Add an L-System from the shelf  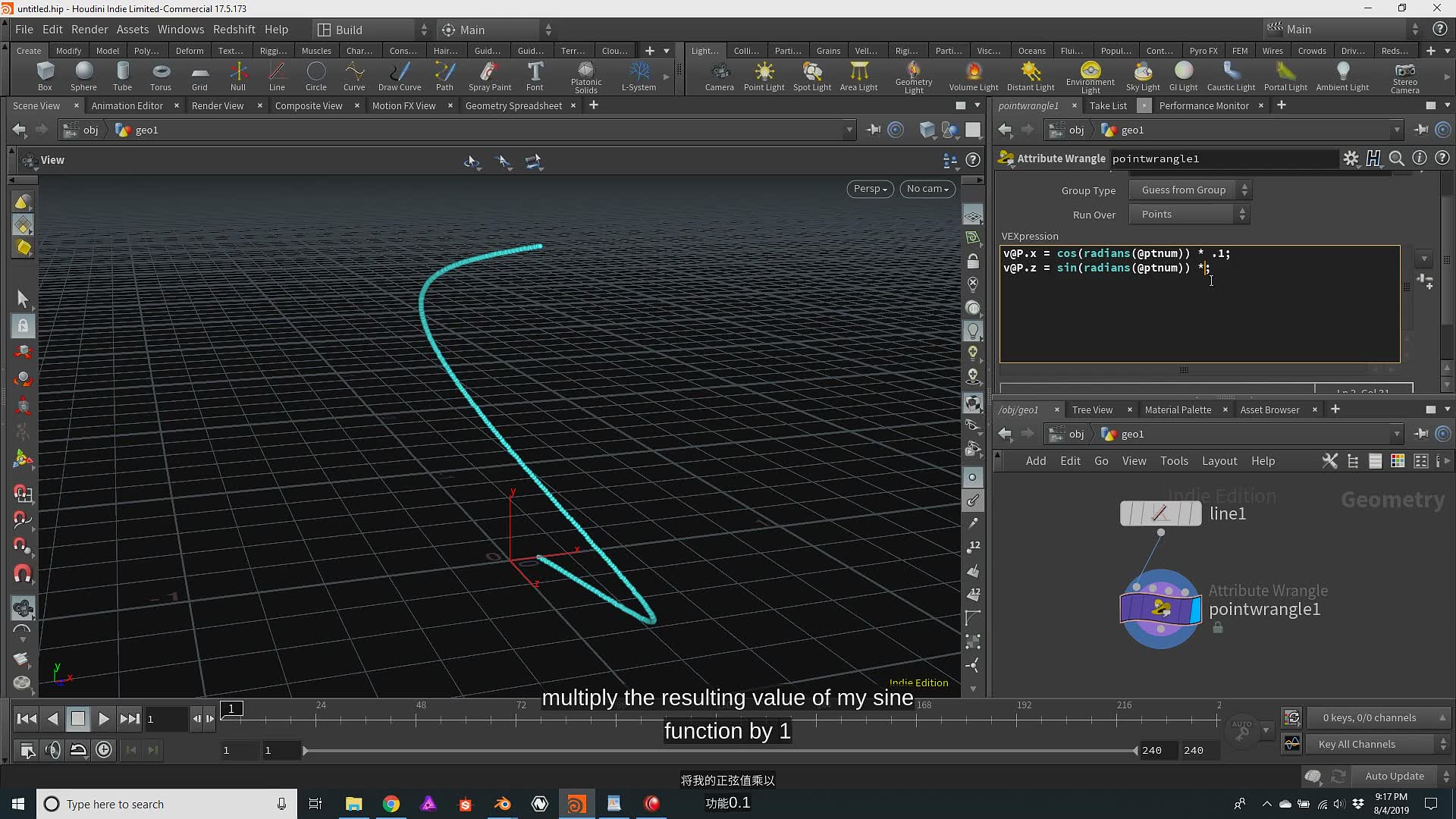tap(639, 77)
